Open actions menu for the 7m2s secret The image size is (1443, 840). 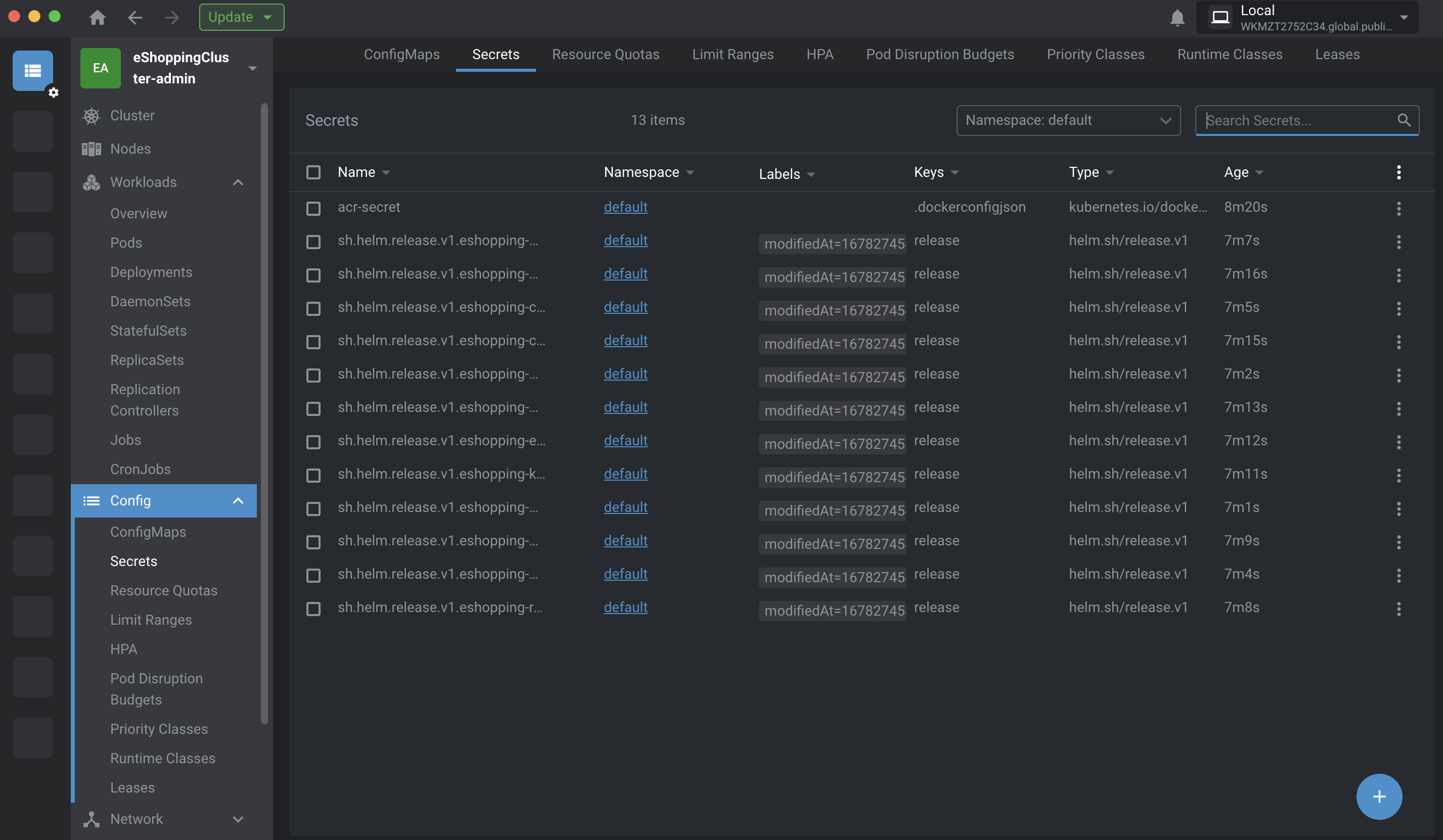1399,375
